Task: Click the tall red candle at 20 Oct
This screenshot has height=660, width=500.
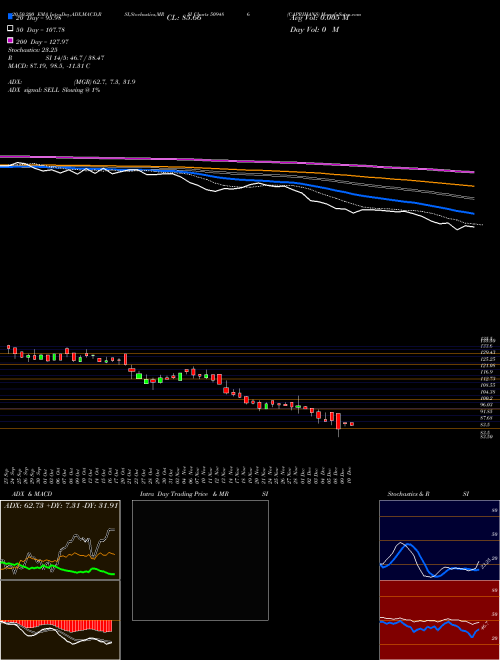Action: click(x=125, y=359)
